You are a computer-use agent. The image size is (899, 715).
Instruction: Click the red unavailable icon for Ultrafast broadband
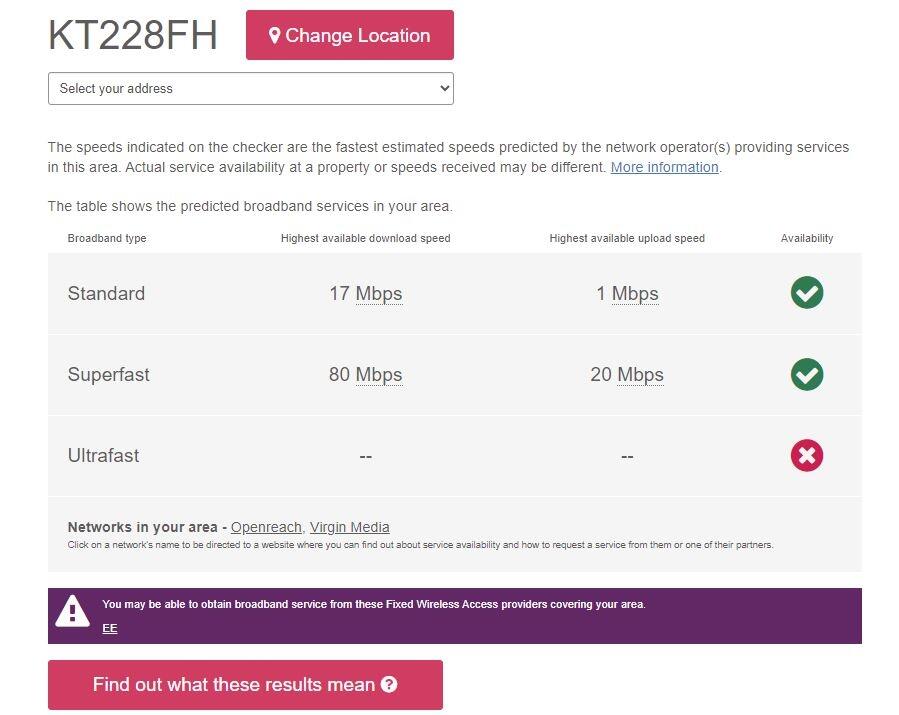click(x=806, y=455)
